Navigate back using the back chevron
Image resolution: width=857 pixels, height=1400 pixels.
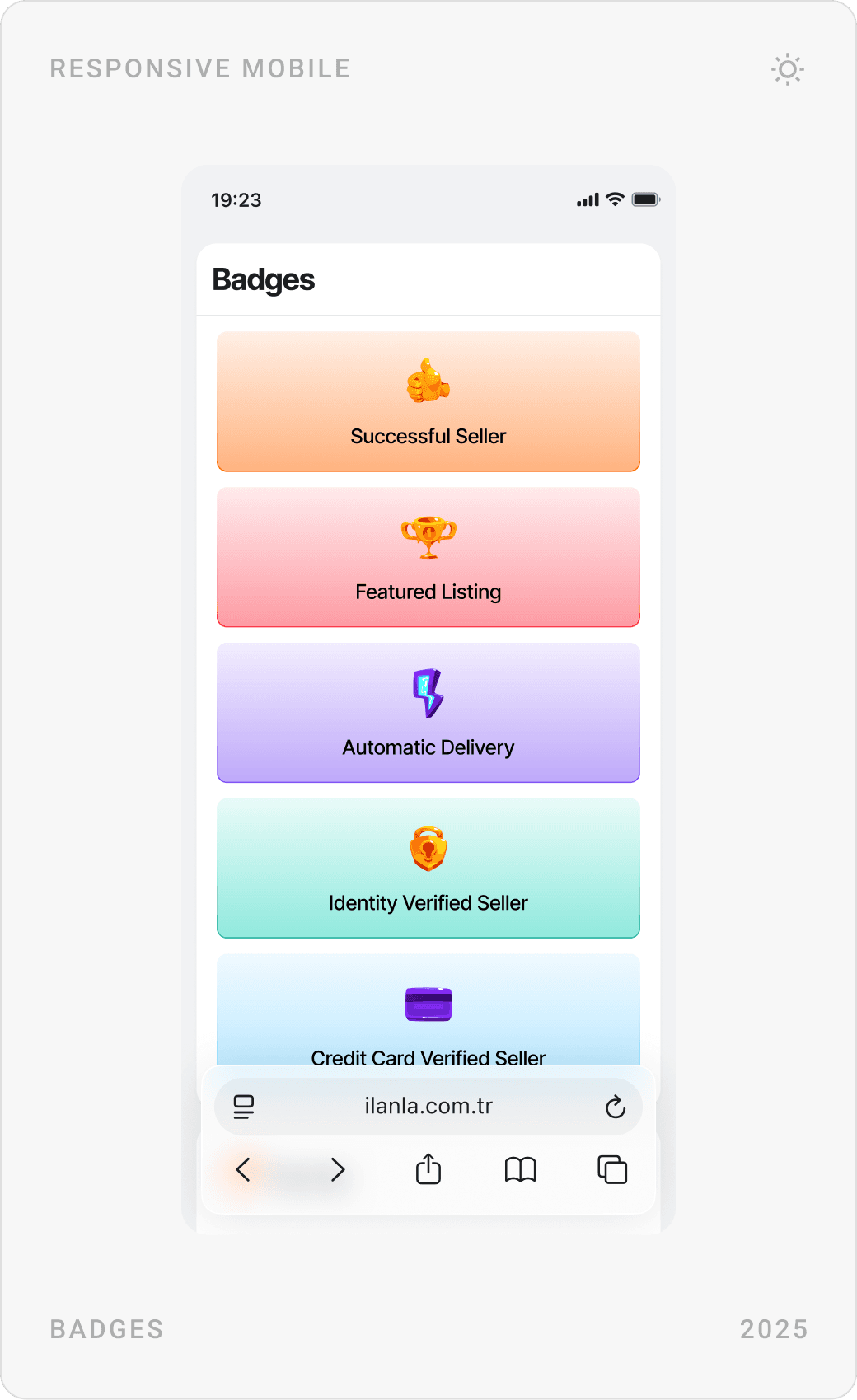click(x=242, y=1170)
